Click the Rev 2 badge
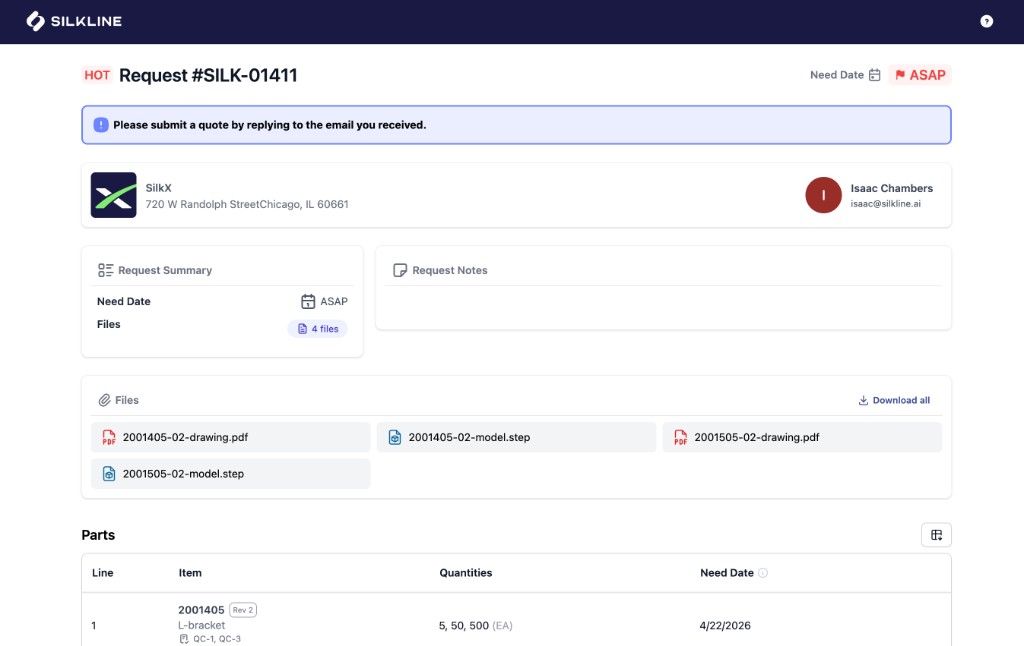The width and height of the screenshot is (1024, 646). (243, 610)
